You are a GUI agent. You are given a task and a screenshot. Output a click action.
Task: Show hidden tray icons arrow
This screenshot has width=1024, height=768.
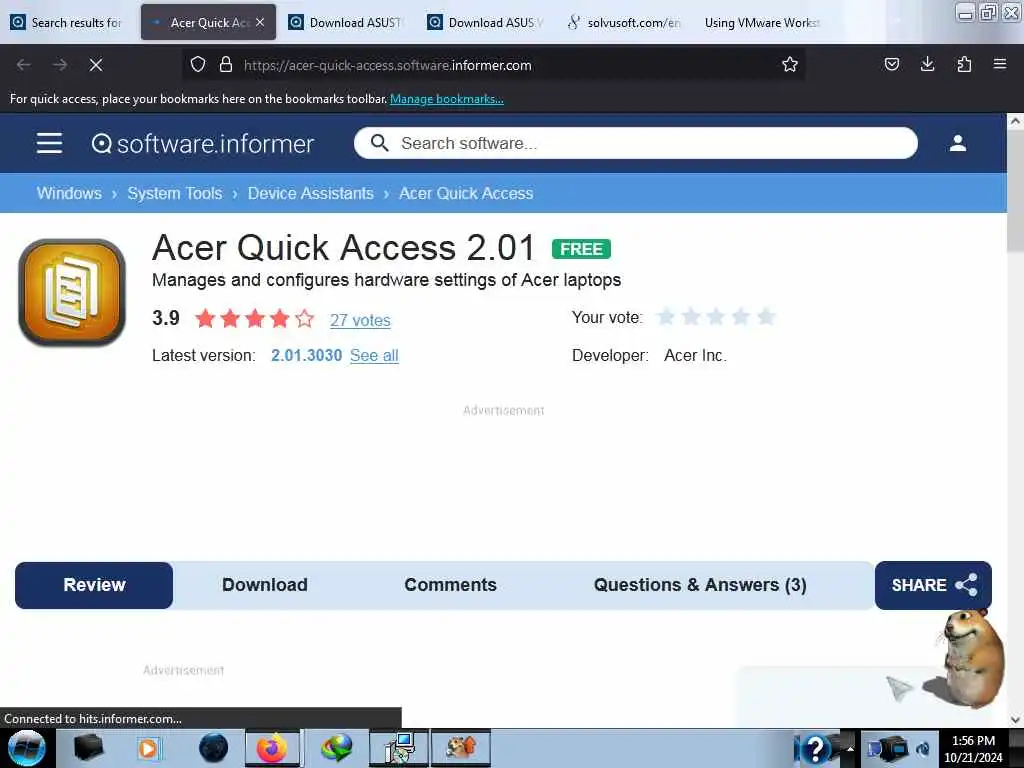(850, 748)
